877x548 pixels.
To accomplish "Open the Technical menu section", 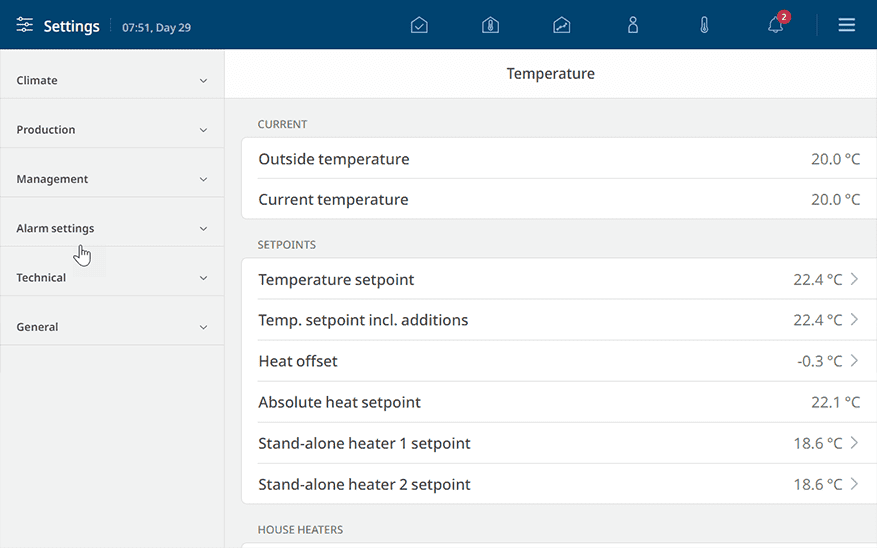I will pos(112,278).
